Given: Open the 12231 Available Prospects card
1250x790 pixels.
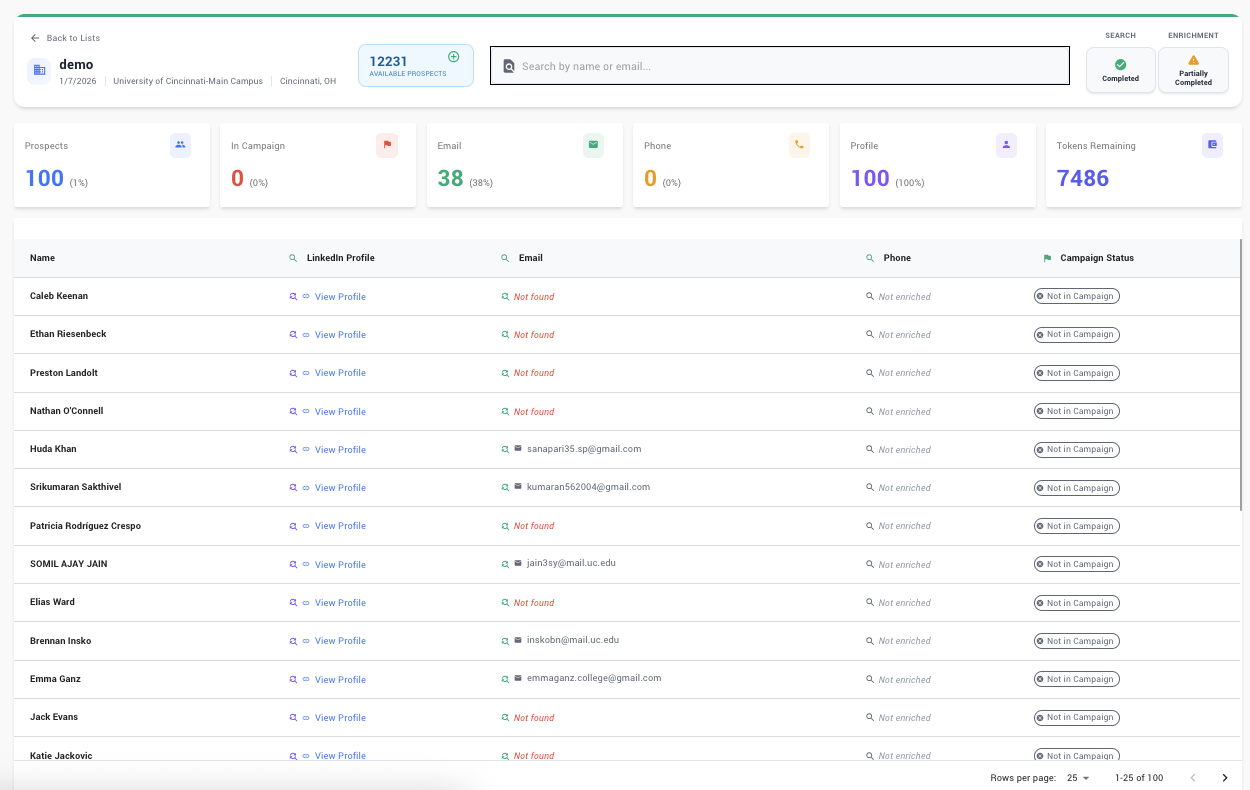Looking at the screenshot, I should pyautogui.click(x=416, y=65).
